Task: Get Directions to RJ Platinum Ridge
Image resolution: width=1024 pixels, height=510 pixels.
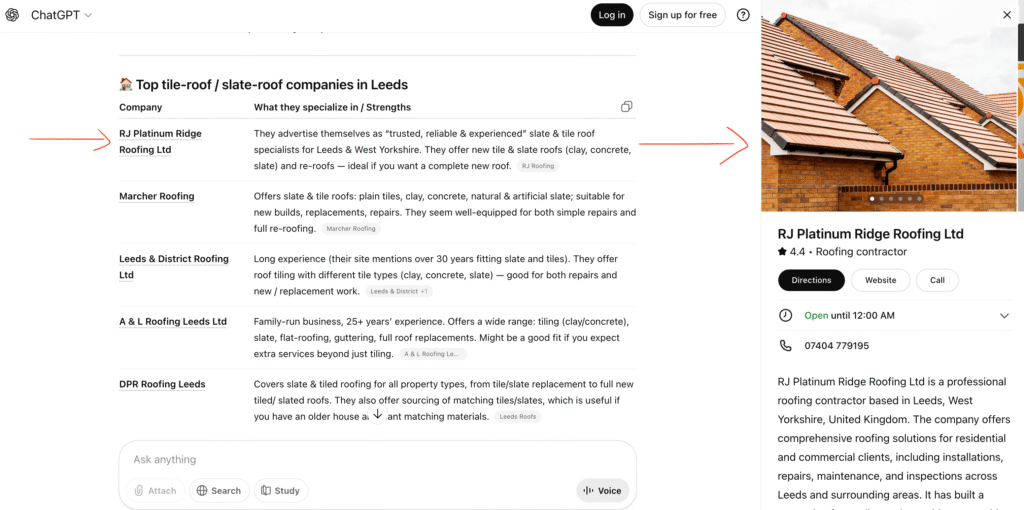Action: pyautogui.click(x=811, y=280)
